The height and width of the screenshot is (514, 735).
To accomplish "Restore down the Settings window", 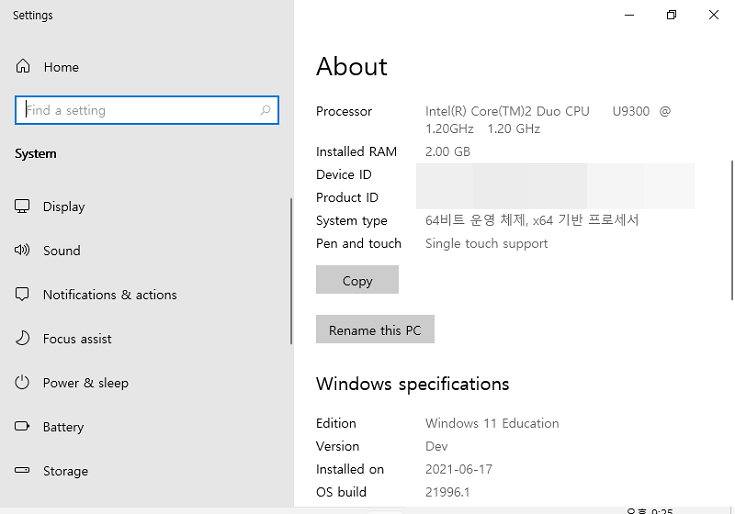I will tap(671, 15).
